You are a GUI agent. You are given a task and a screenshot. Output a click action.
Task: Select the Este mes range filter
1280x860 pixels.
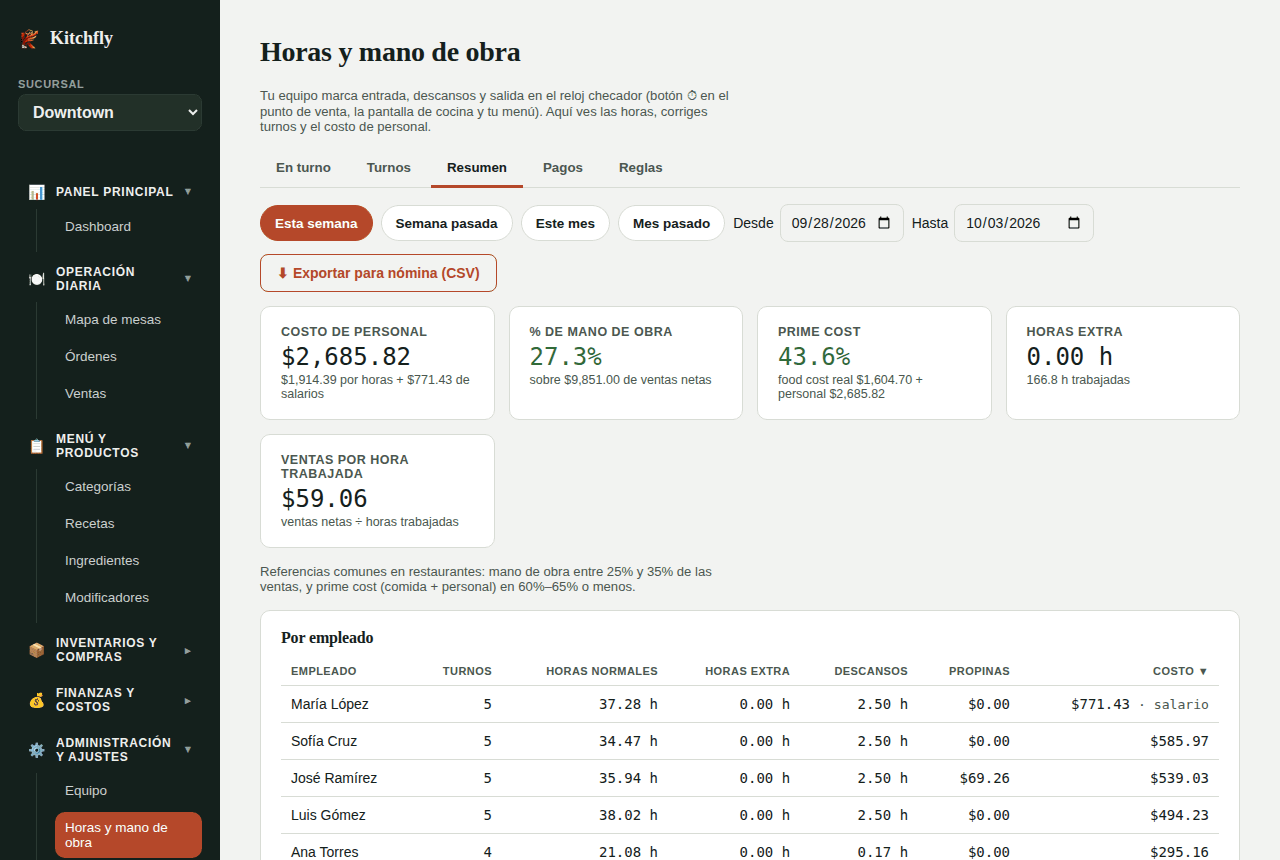point(565,223)
